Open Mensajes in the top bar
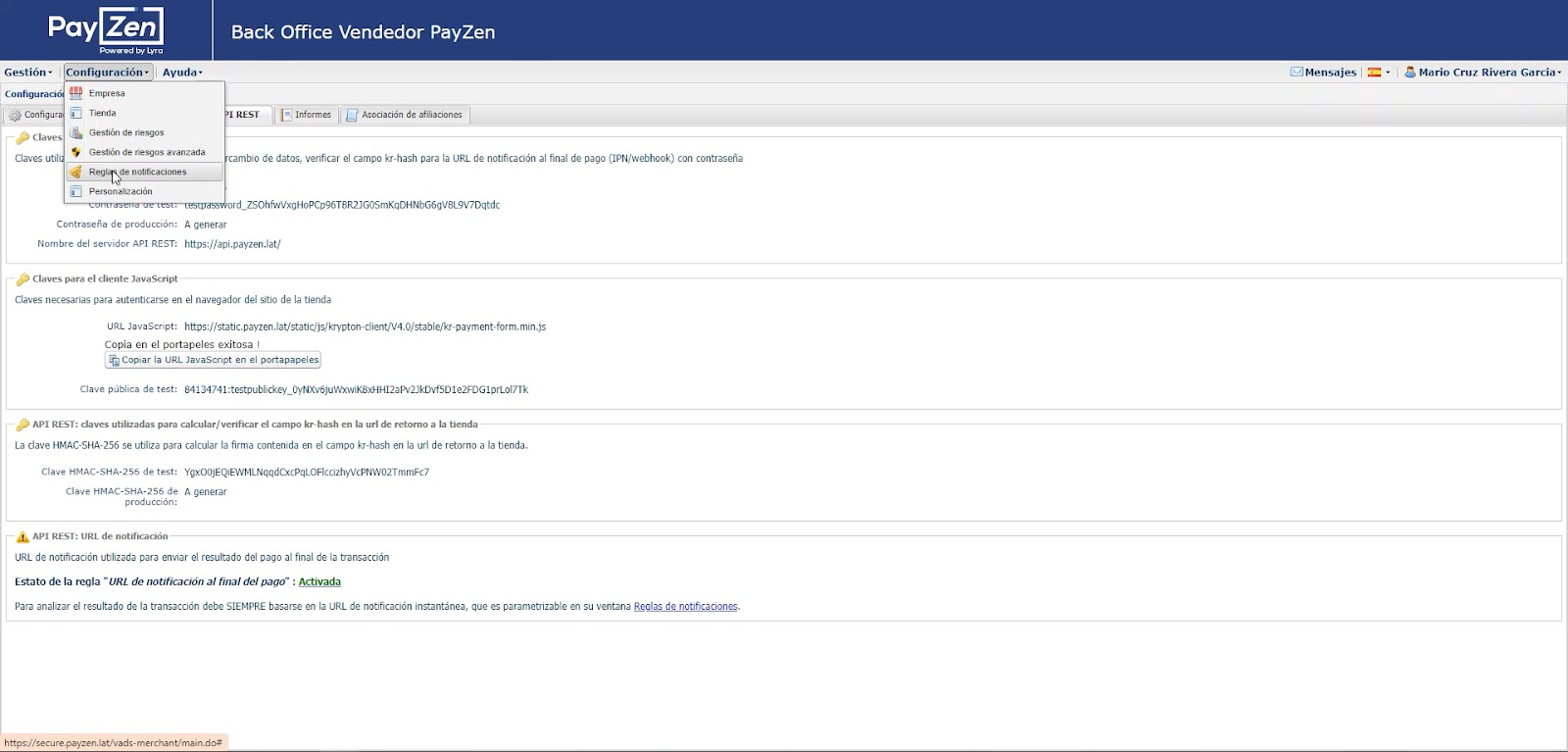1568x752 pixels. tap(1323, 72)
